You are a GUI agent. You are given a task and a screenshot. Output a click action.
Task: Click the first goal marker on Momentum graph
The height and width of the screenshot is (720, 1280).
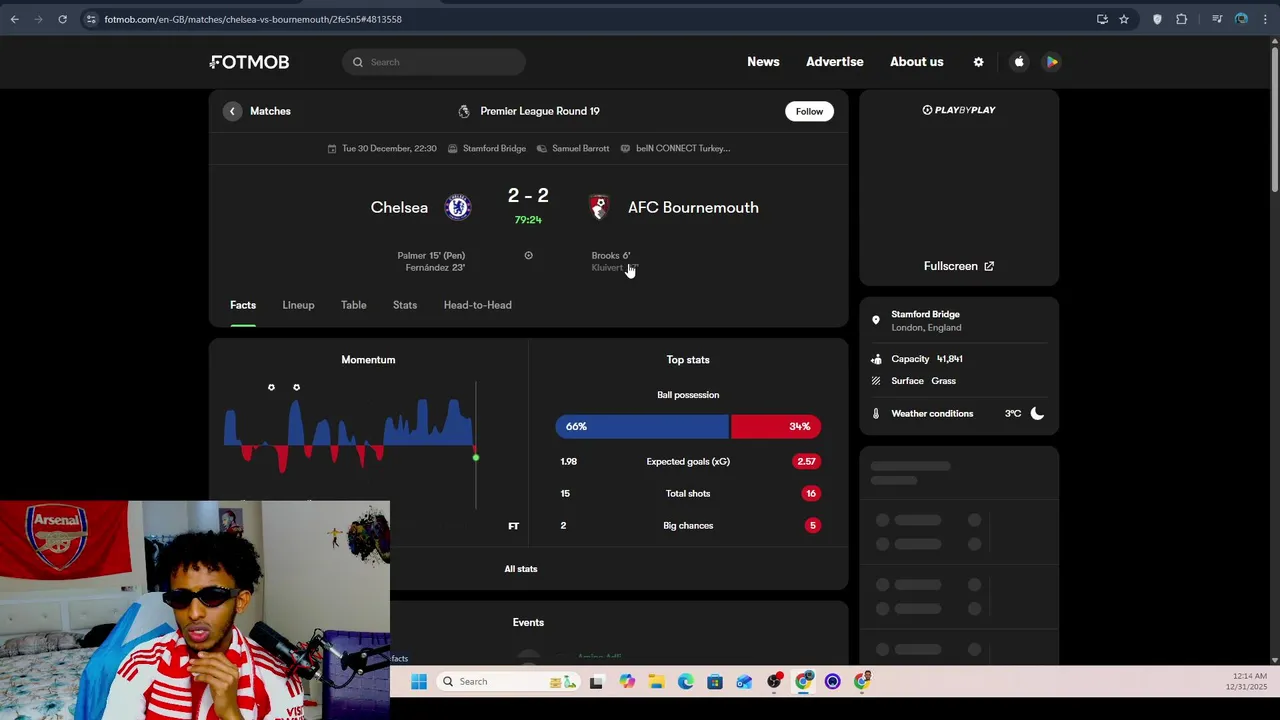tap(271, 387)
